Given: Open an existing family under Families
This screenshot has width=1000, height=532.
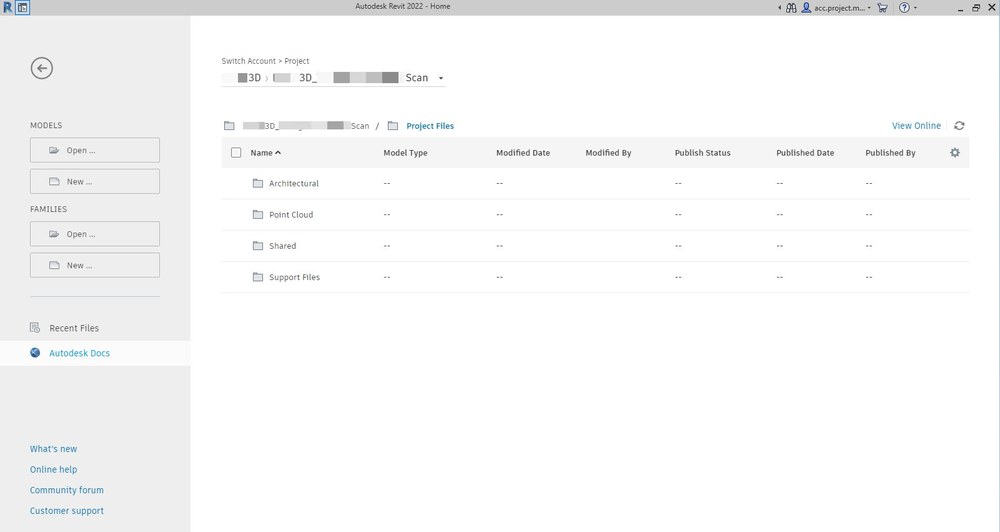Looking at the screenshot, I should point(95,233).
